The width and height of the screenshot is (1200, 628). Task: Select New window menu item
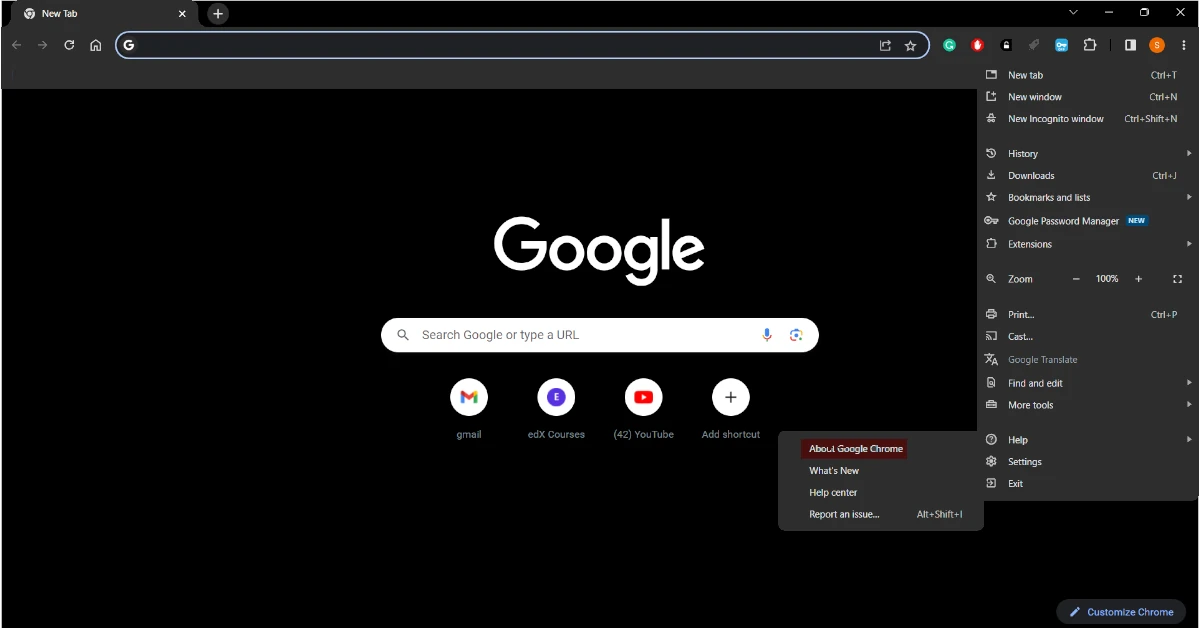1088,97
